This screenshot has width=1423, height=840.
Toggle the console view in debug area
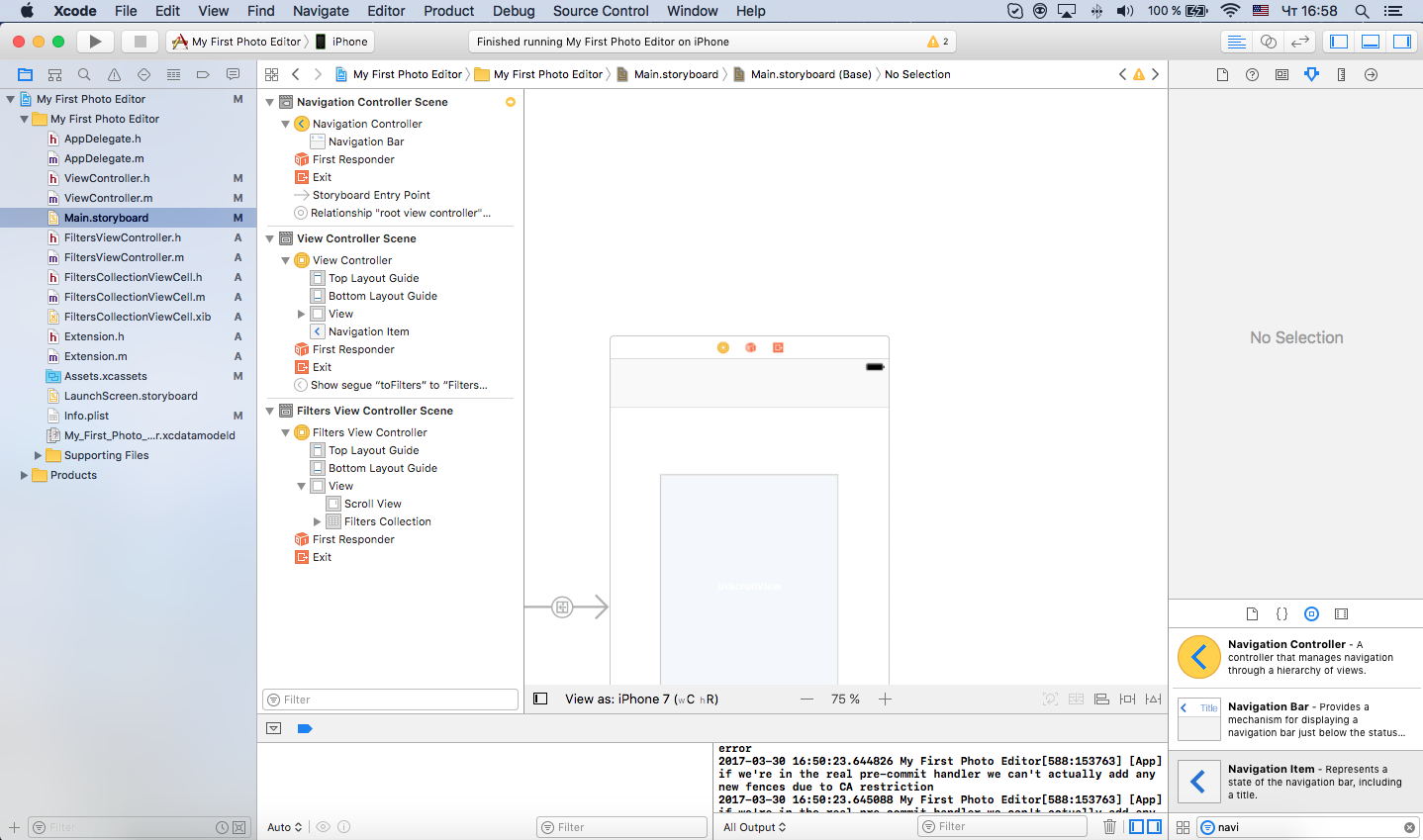[x=1154, y=826]
